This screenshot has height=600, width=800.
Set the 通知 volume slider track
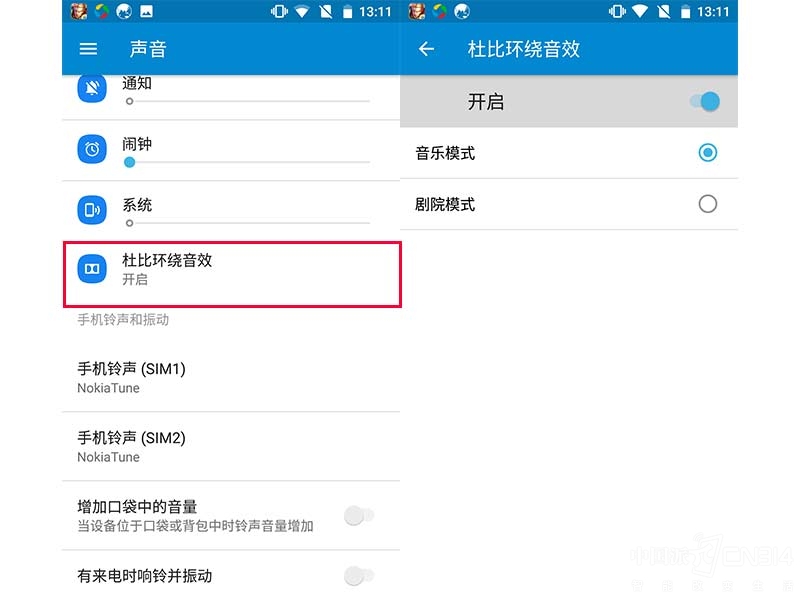pyautogui.click(x=247, y=101)
